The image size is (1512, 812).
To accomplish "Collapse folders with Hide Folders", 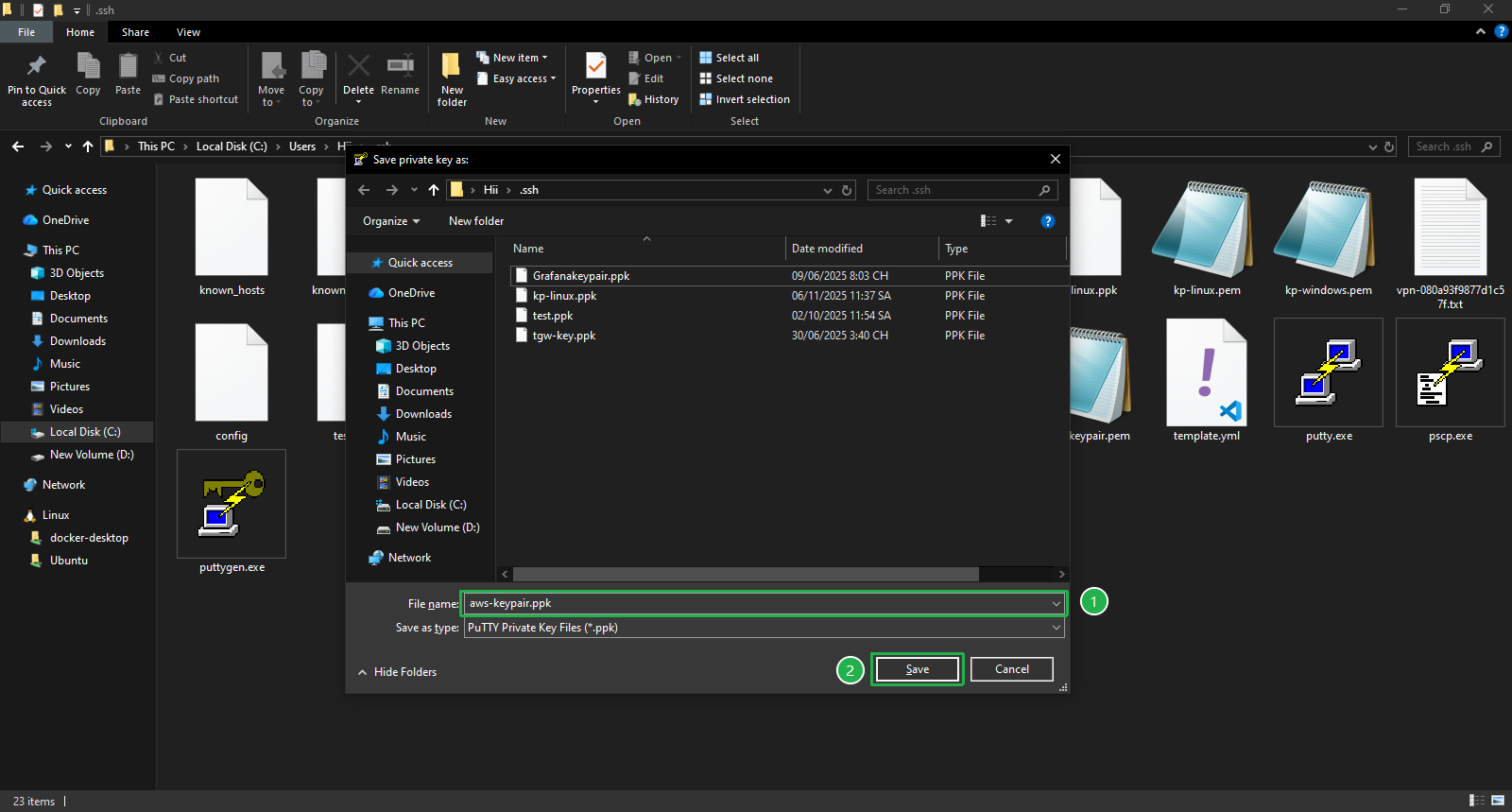I will pos(397,672).
